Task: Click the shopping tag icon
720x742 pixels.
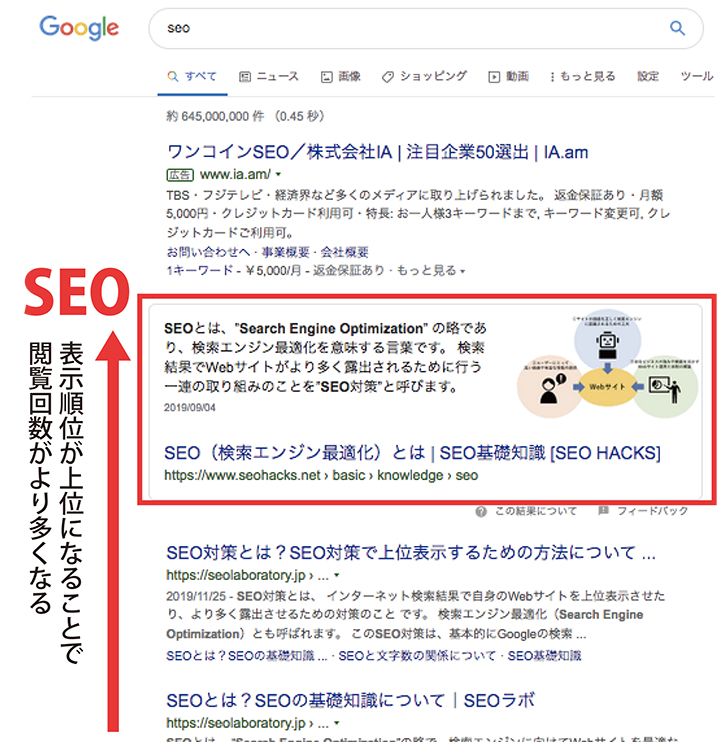Action: (x=388, y=77)
